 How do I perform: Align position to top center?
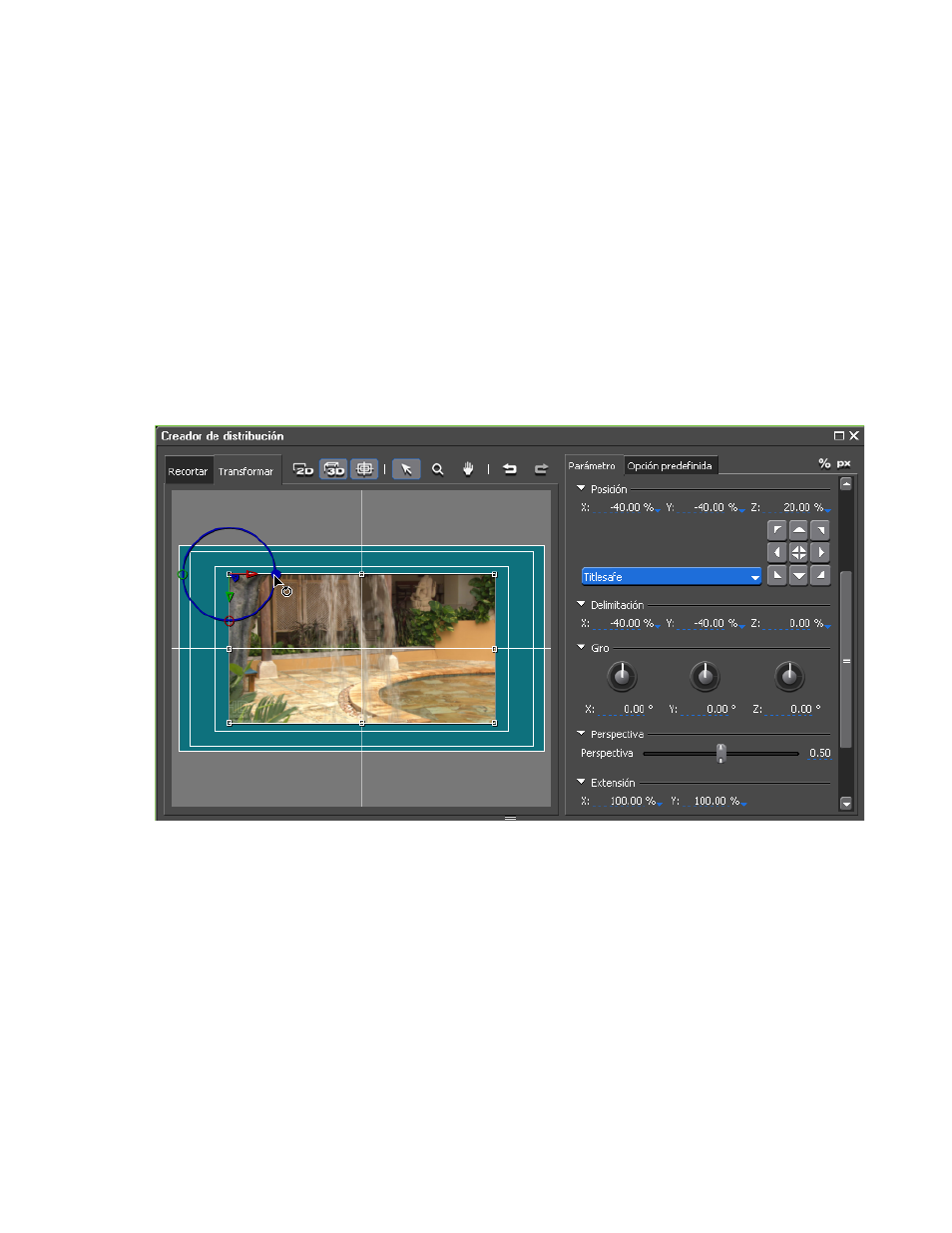coord(799,530)
